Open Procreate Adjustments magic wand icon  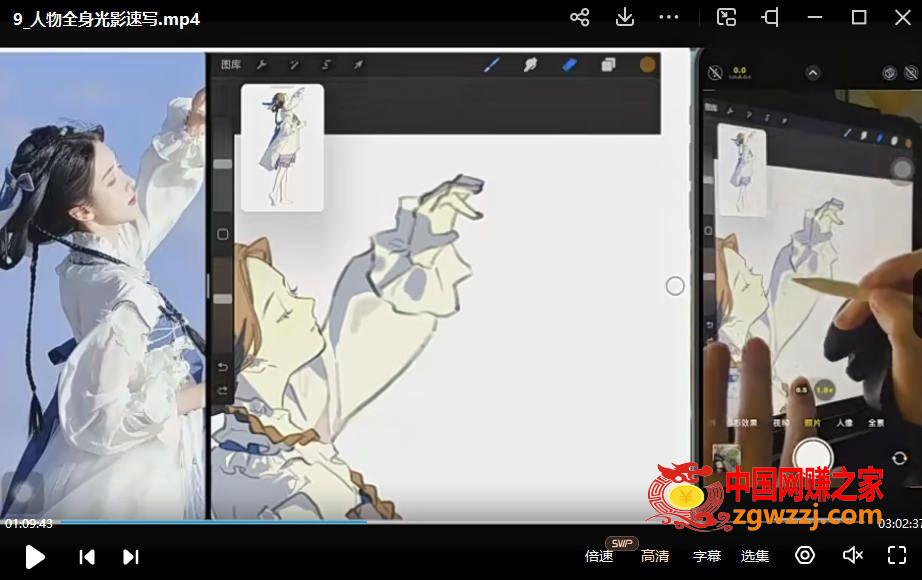(294, 65)
